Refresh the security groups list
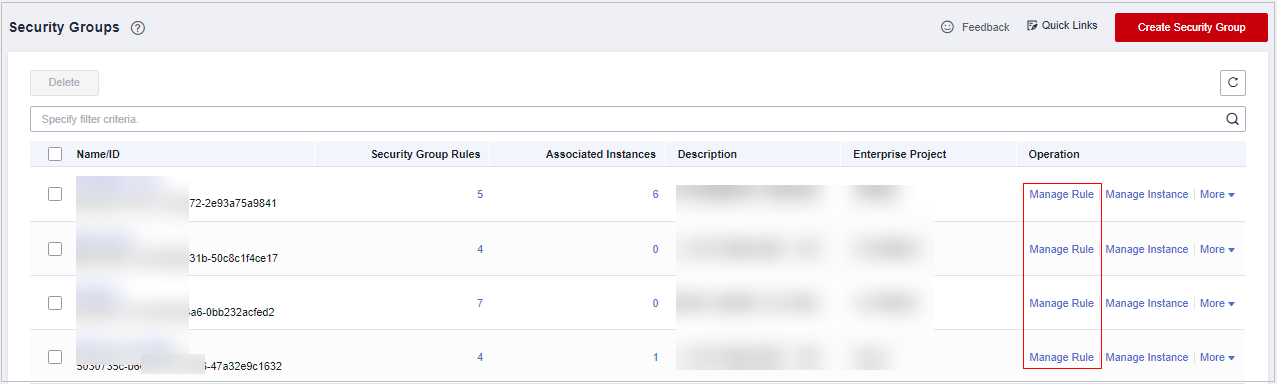The width and height of the screenshot is (1277, 384). 1233,82
